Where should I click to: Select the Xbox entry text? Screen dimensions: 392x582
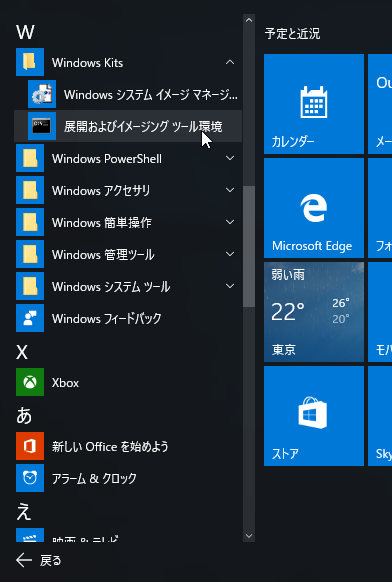tap(65, 383)
